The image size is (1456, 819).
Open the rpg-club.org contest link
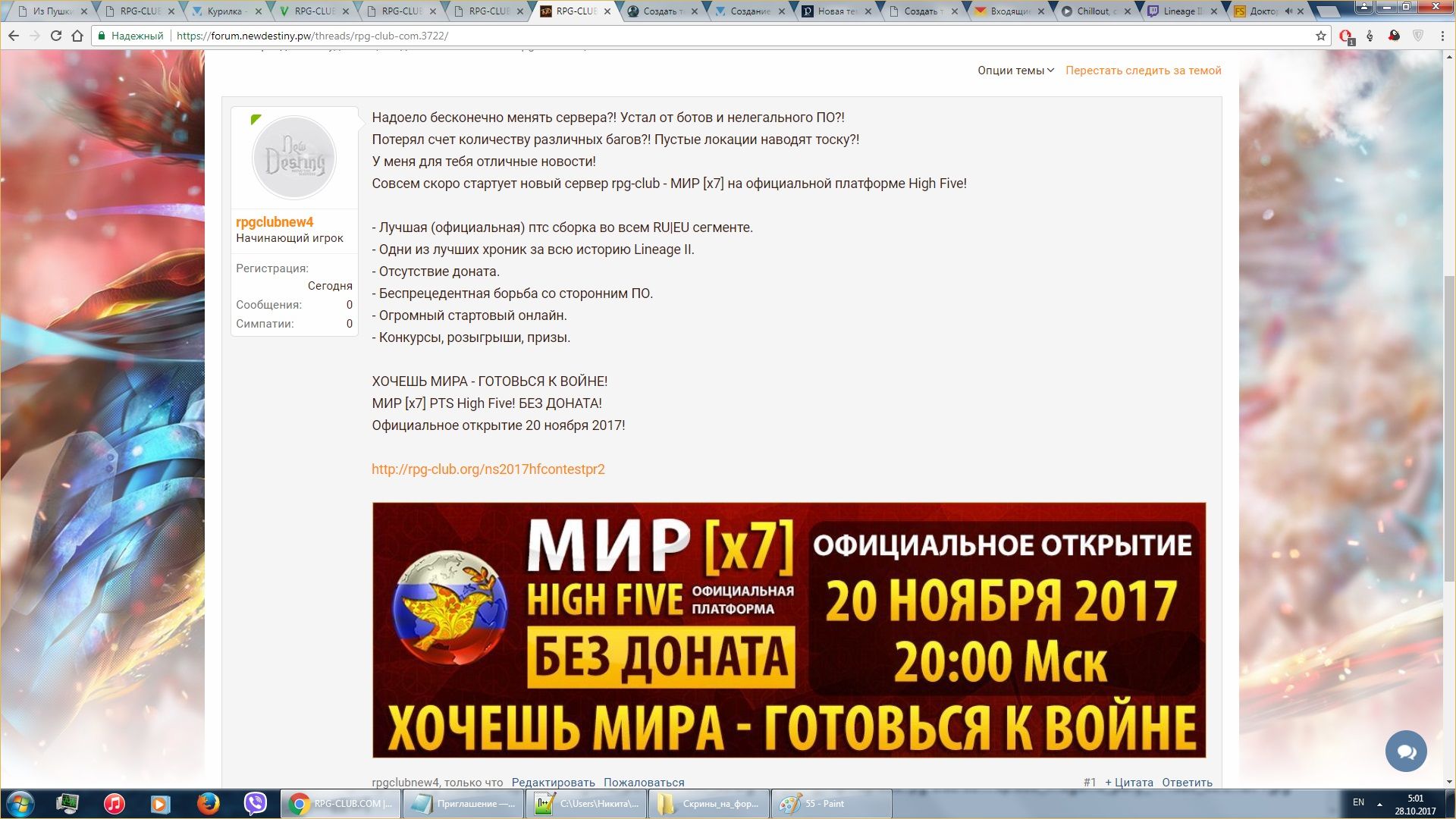(488, 469)
